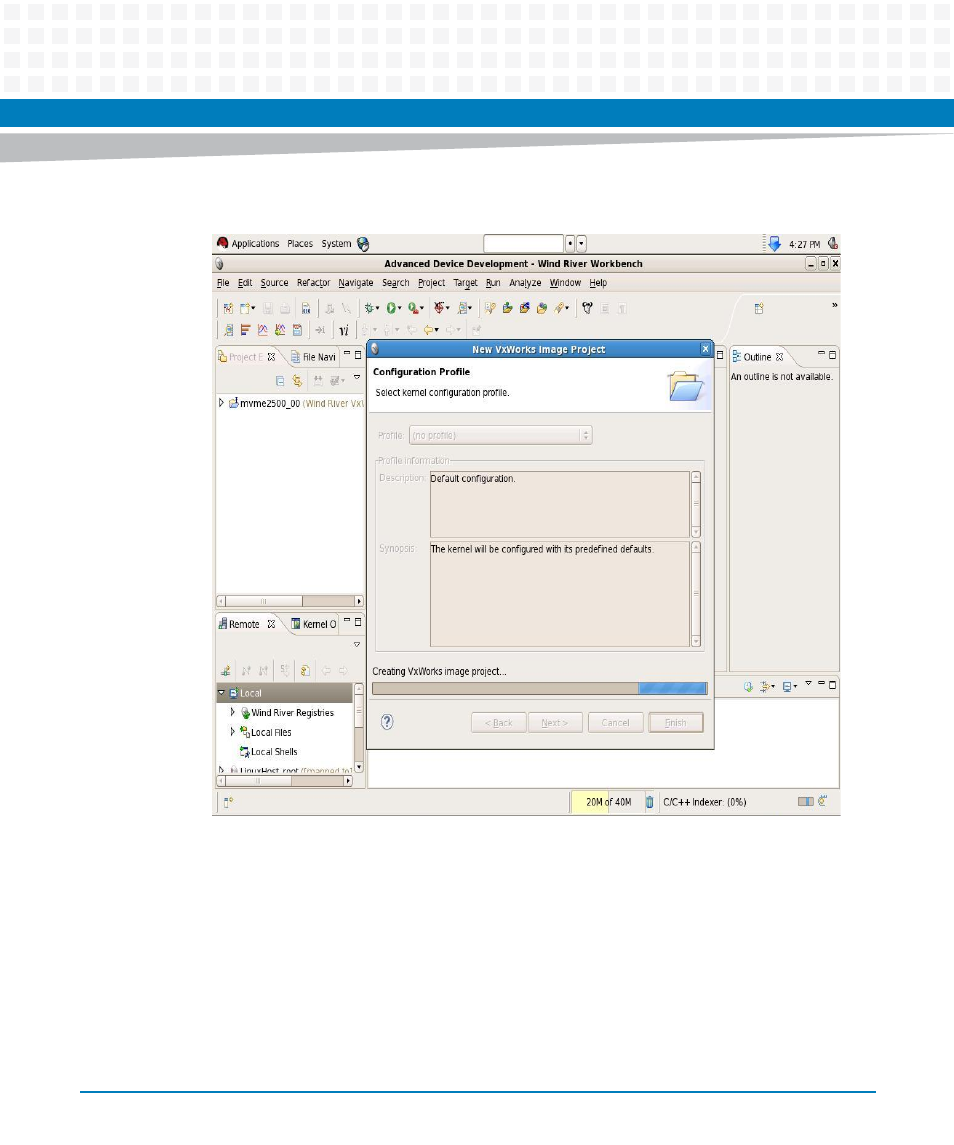Open the Run dropdown arrow

(x=400, y=309)
